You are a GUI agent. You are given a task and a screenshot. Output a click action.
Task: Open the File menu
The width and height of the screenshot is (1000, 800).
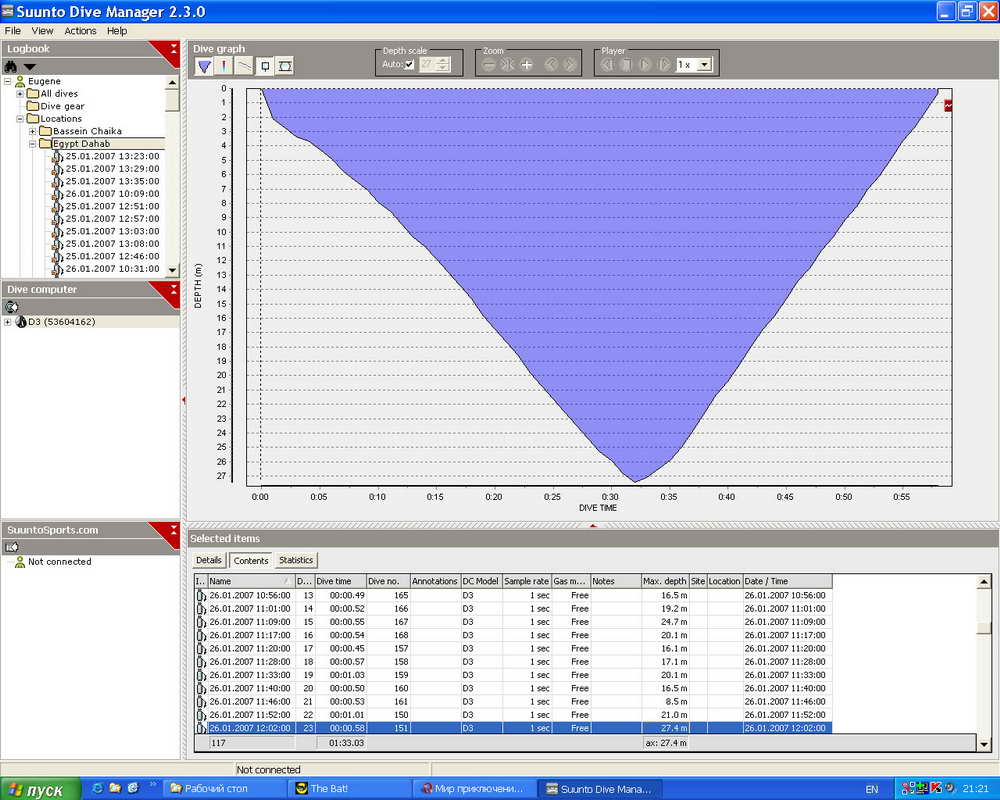pyautogui.click(x=13, y=31)
